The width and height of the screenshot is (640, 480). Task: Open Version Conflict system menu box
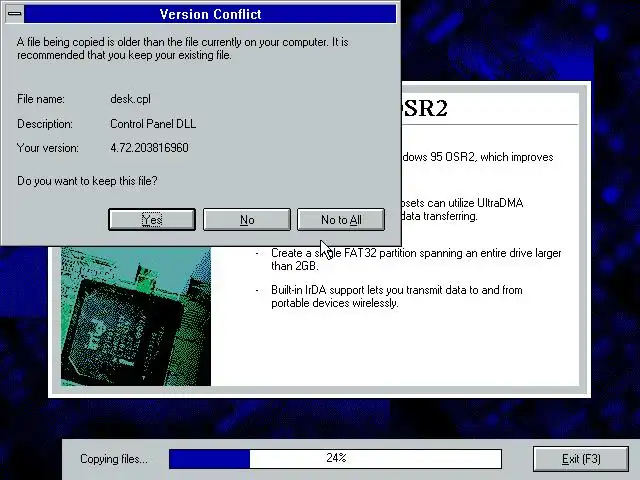click(x=15, y=14)
